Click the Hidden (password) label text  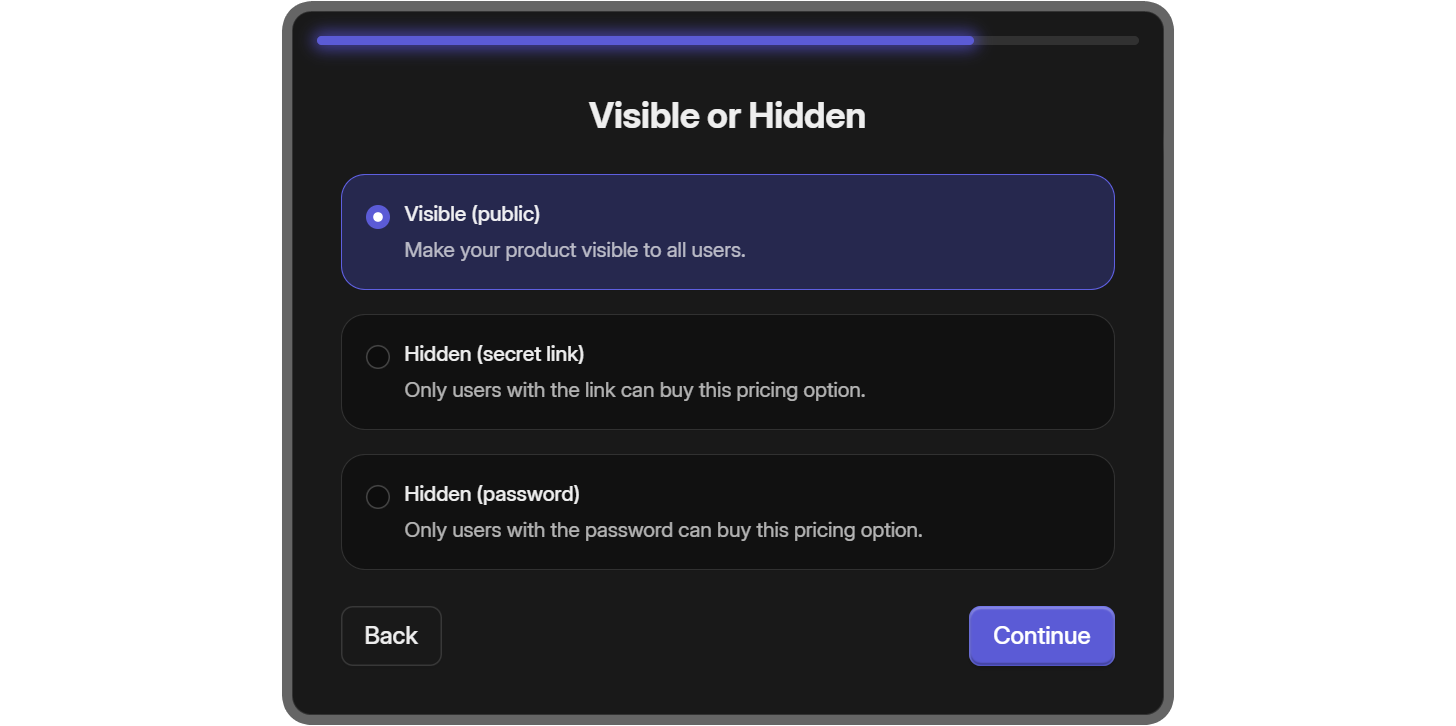coord(491,494)
